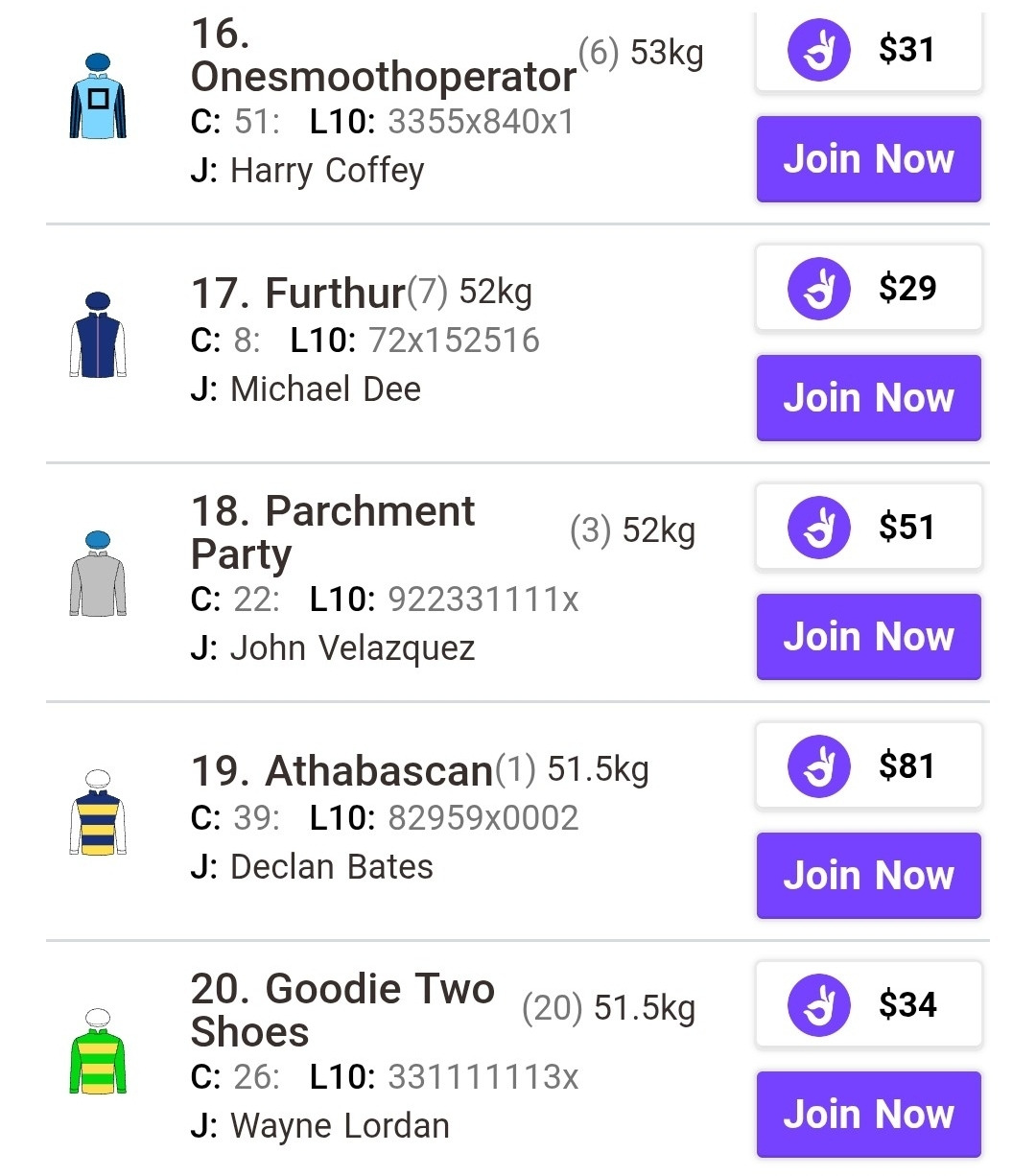
Task: Tap the purple hand icon beside $81
Action: point(818,766)
